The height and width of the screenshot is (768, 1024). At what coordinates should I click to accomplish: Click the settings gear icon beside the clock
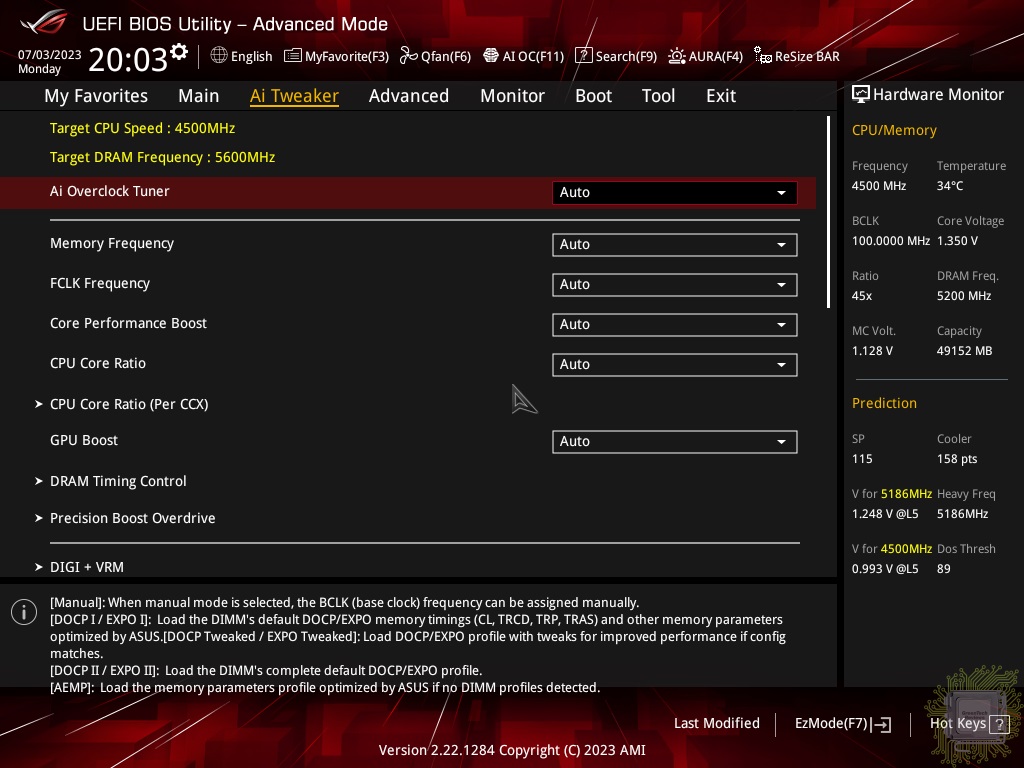click(x=179, y=51)
